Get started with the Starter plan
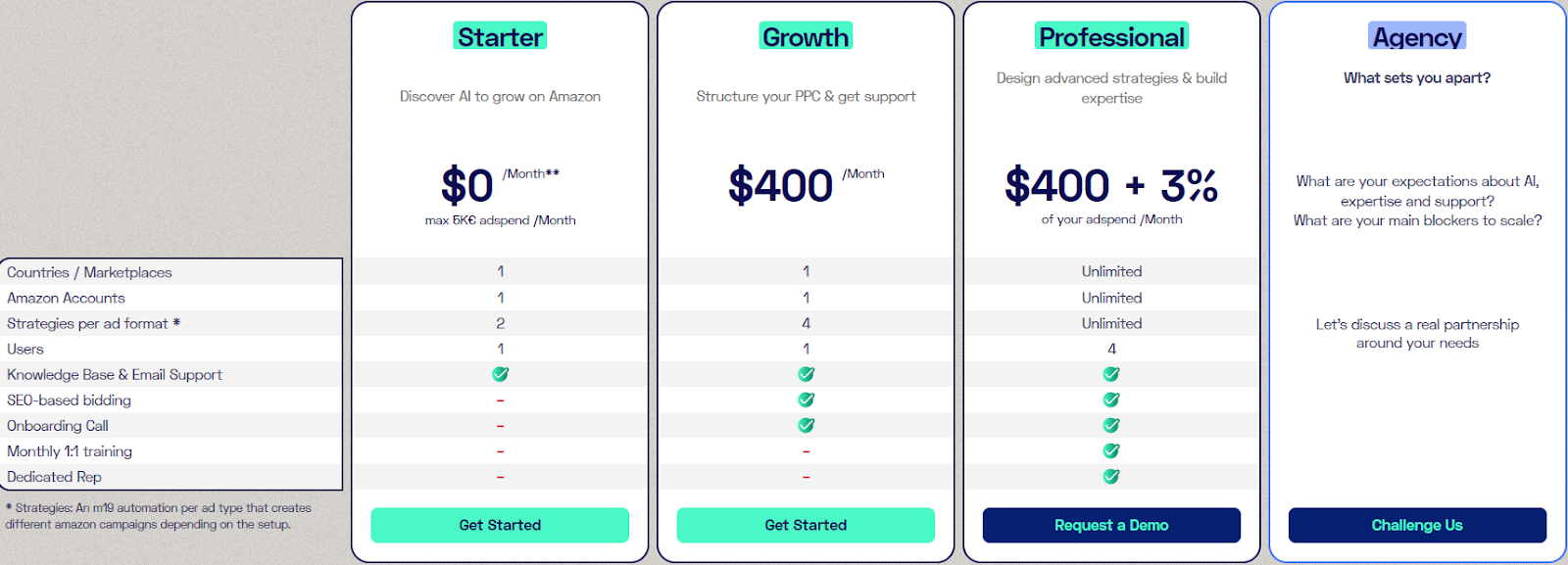 (x=500, y=525)
